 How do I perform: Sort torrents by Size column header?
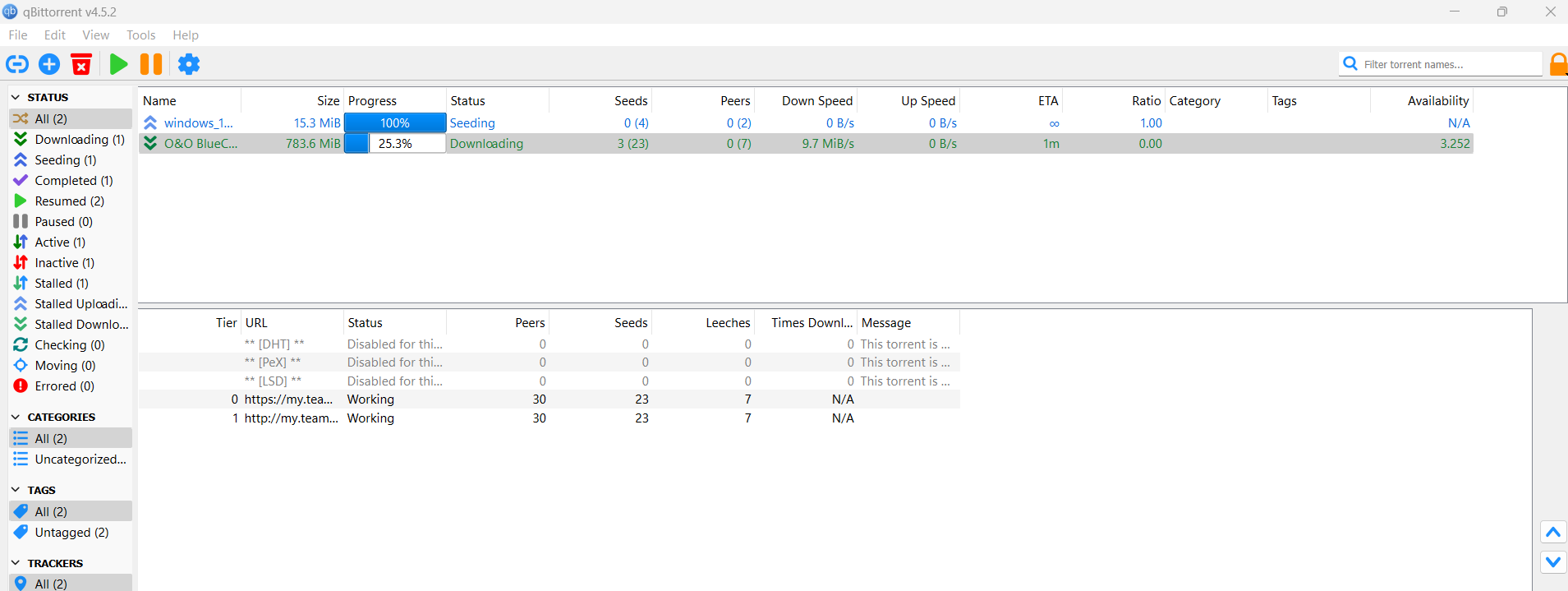point(292,100)
